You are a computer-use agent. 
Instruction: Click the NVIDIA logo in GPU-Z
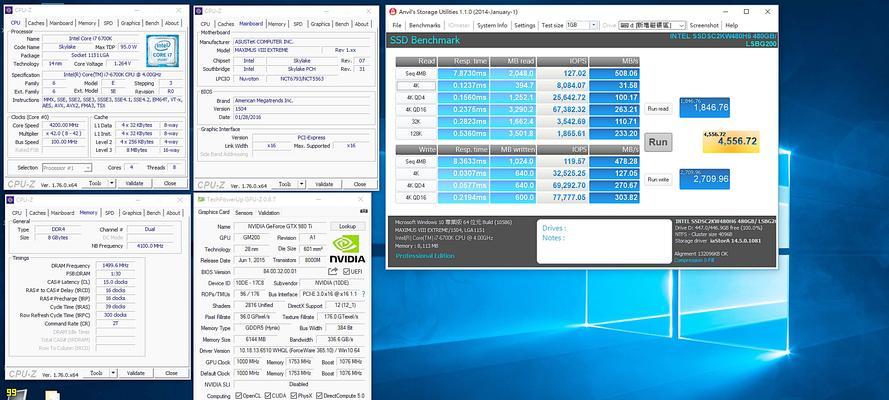[349, 249]
